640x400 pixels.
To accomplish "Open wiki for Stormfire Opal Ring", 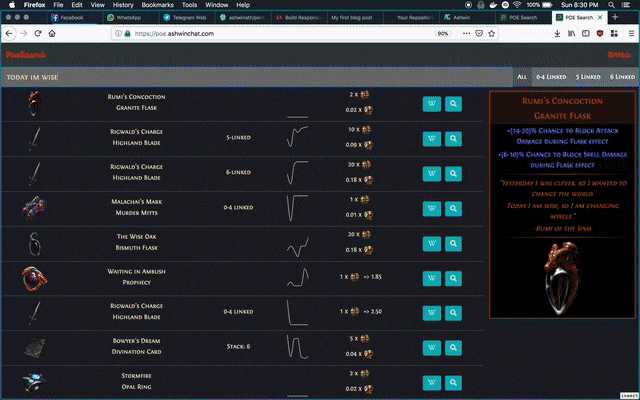I will pos(432,383).
